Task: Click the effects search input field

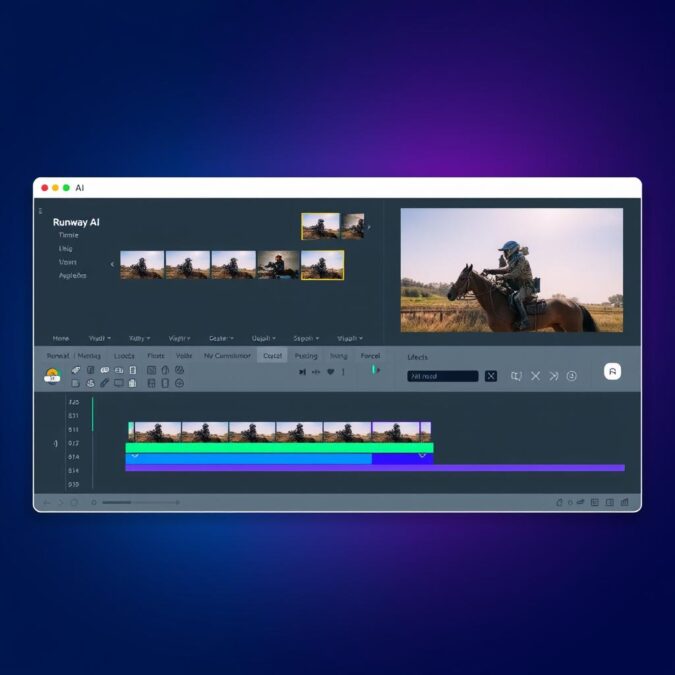Action: pos(443,376)
